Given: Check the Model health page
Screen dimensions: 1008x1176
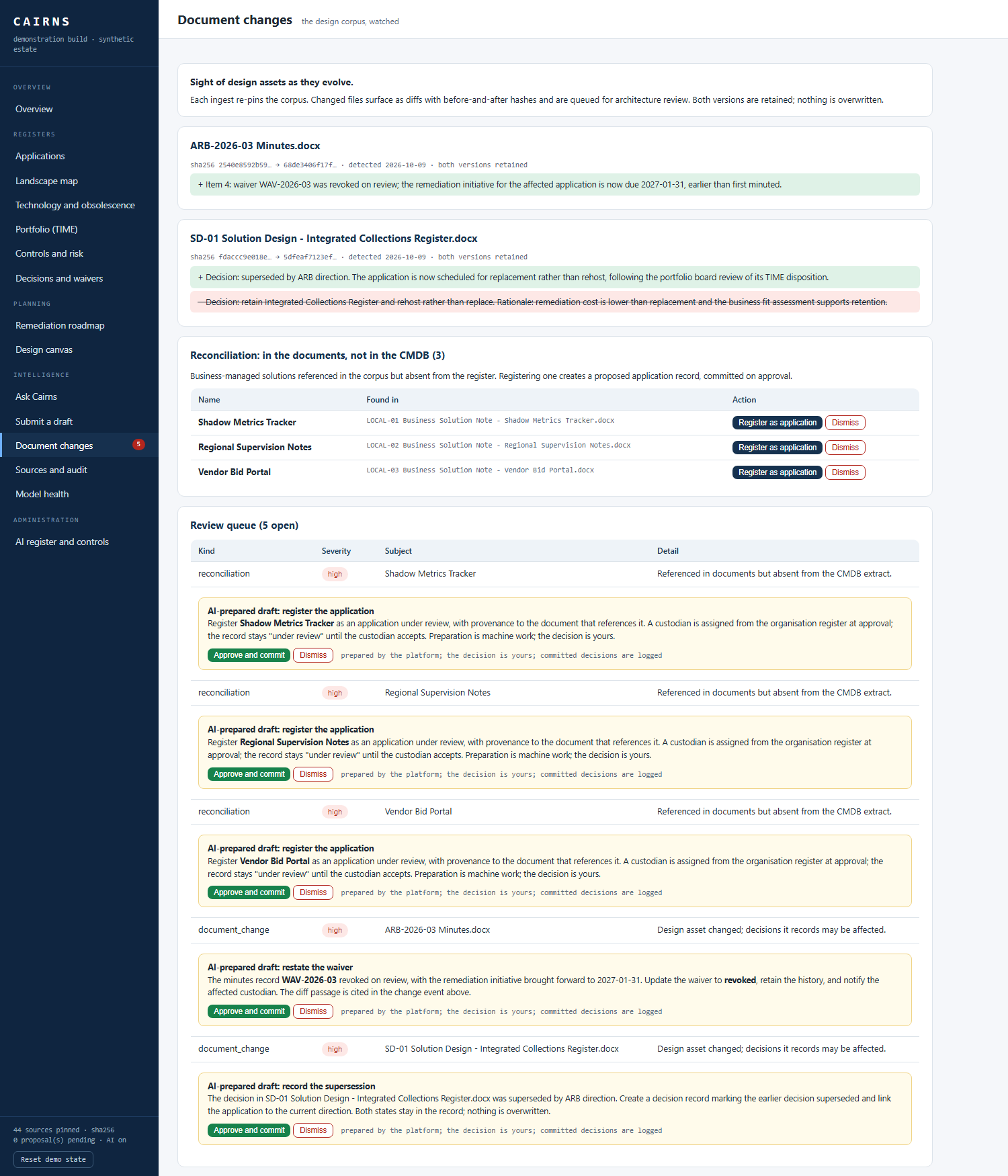Looking at the screenshot, I should pos(42,494).
